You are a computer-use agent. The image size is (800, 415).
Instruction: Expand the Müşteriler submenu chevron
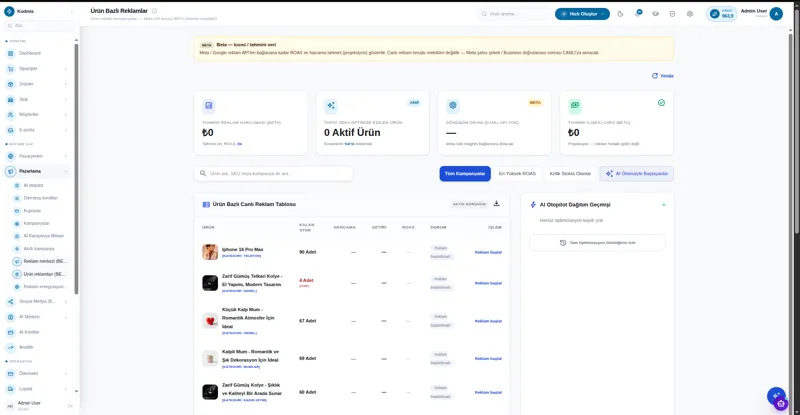(x=66, y=115)
